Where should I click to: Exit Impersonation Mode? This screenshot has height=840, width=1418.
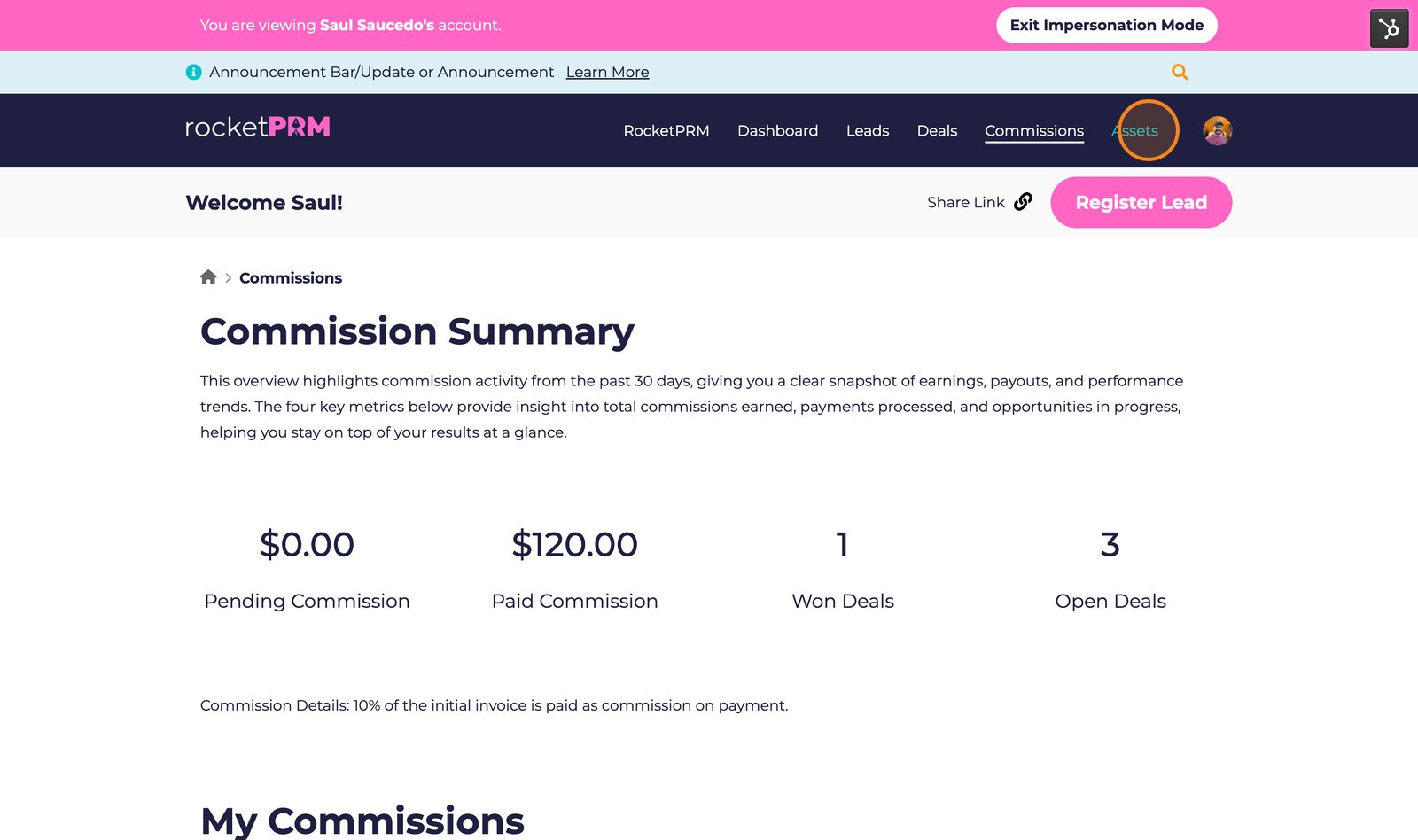1106,25
